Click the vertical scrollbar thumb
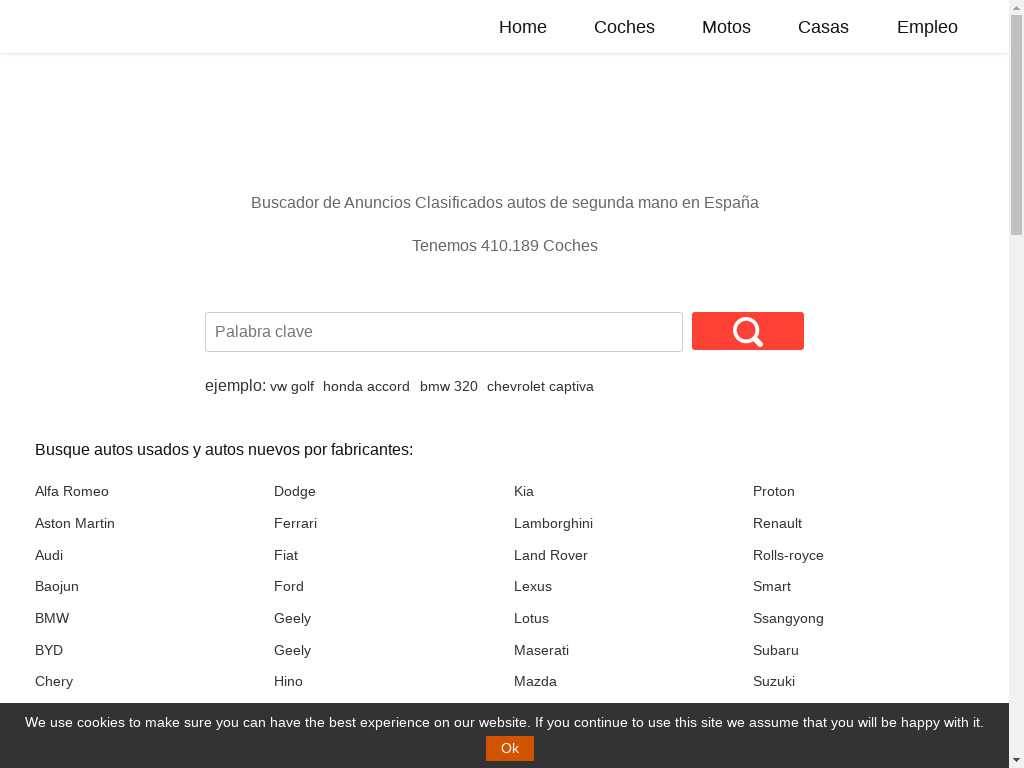The height and width of the screenshot is (768, 1024). click(x=1016, y=124)
